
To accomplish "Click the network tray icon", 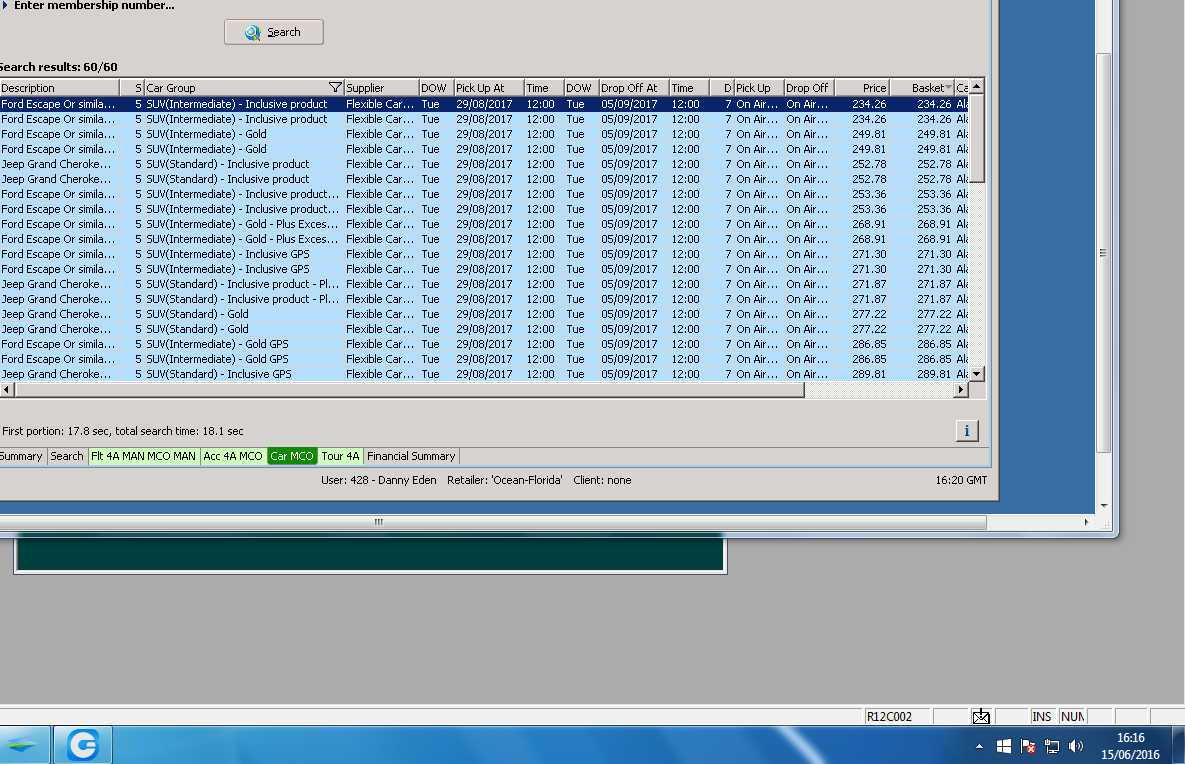I will (1052, 746).
